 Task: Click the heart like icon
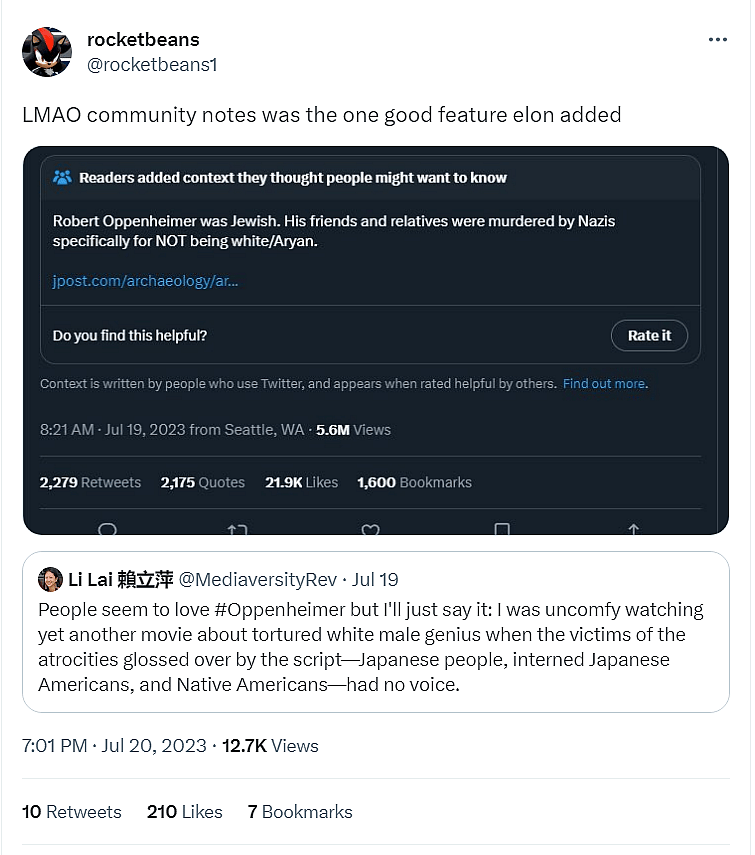point(369,528)
